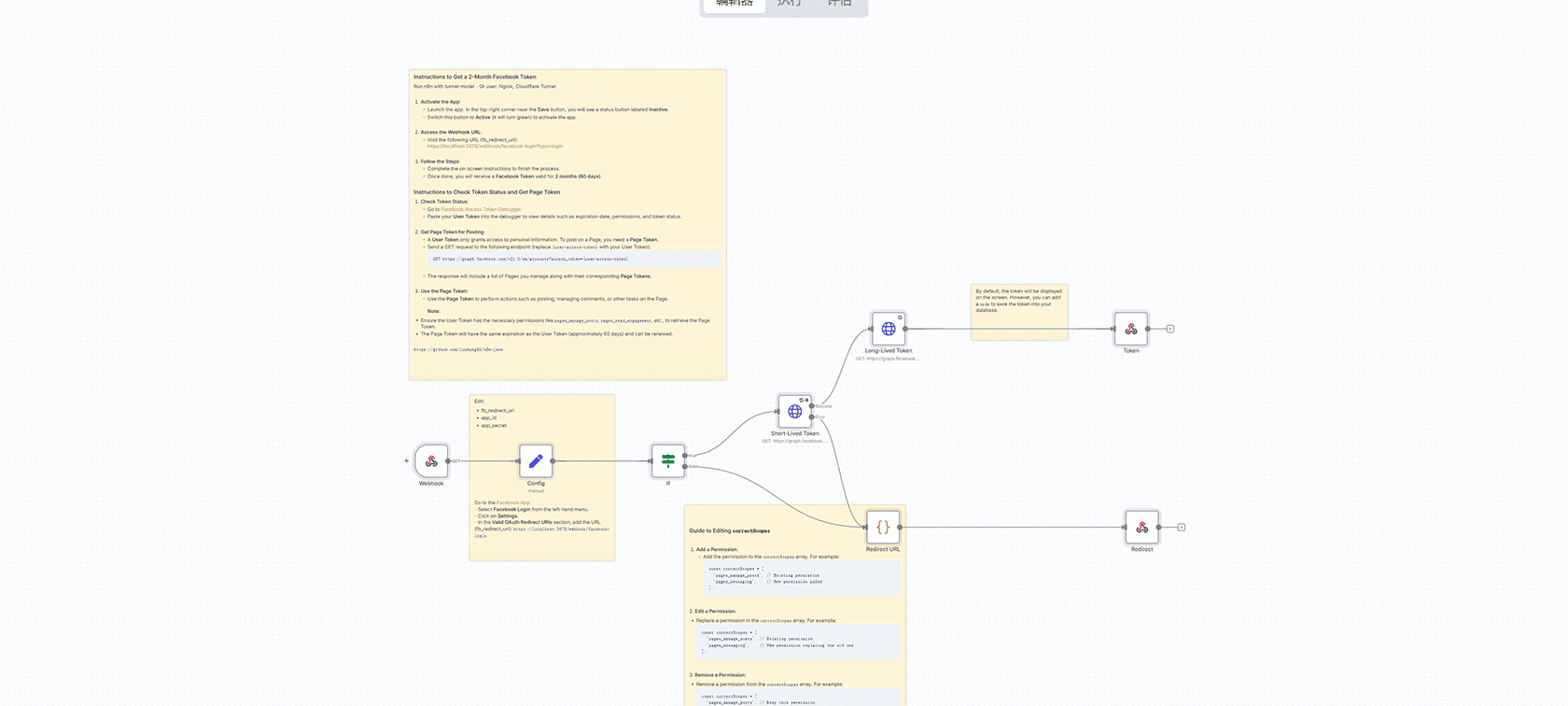Open the Short-Lived Token HTTP node

[x=794, y=411]
